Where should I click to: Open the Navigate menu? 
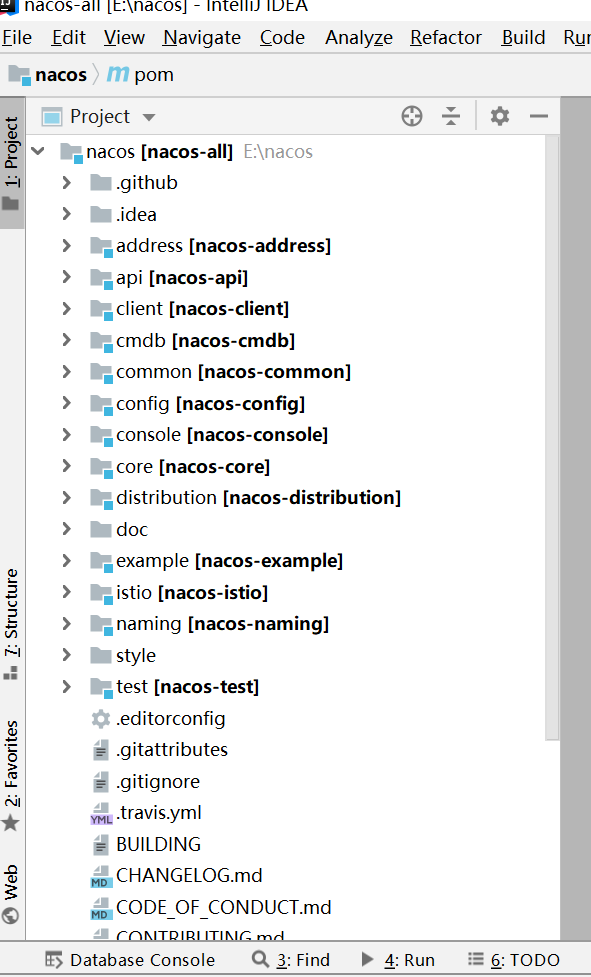click(202, 38)
